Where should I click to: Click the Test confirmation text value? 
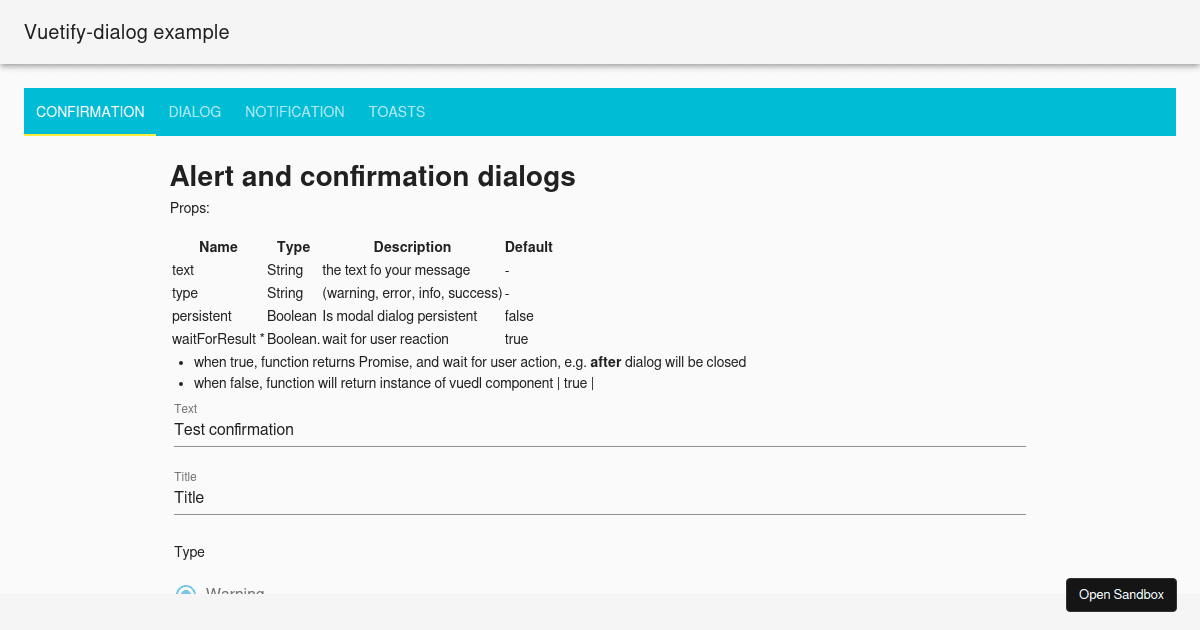pos(233,430)
